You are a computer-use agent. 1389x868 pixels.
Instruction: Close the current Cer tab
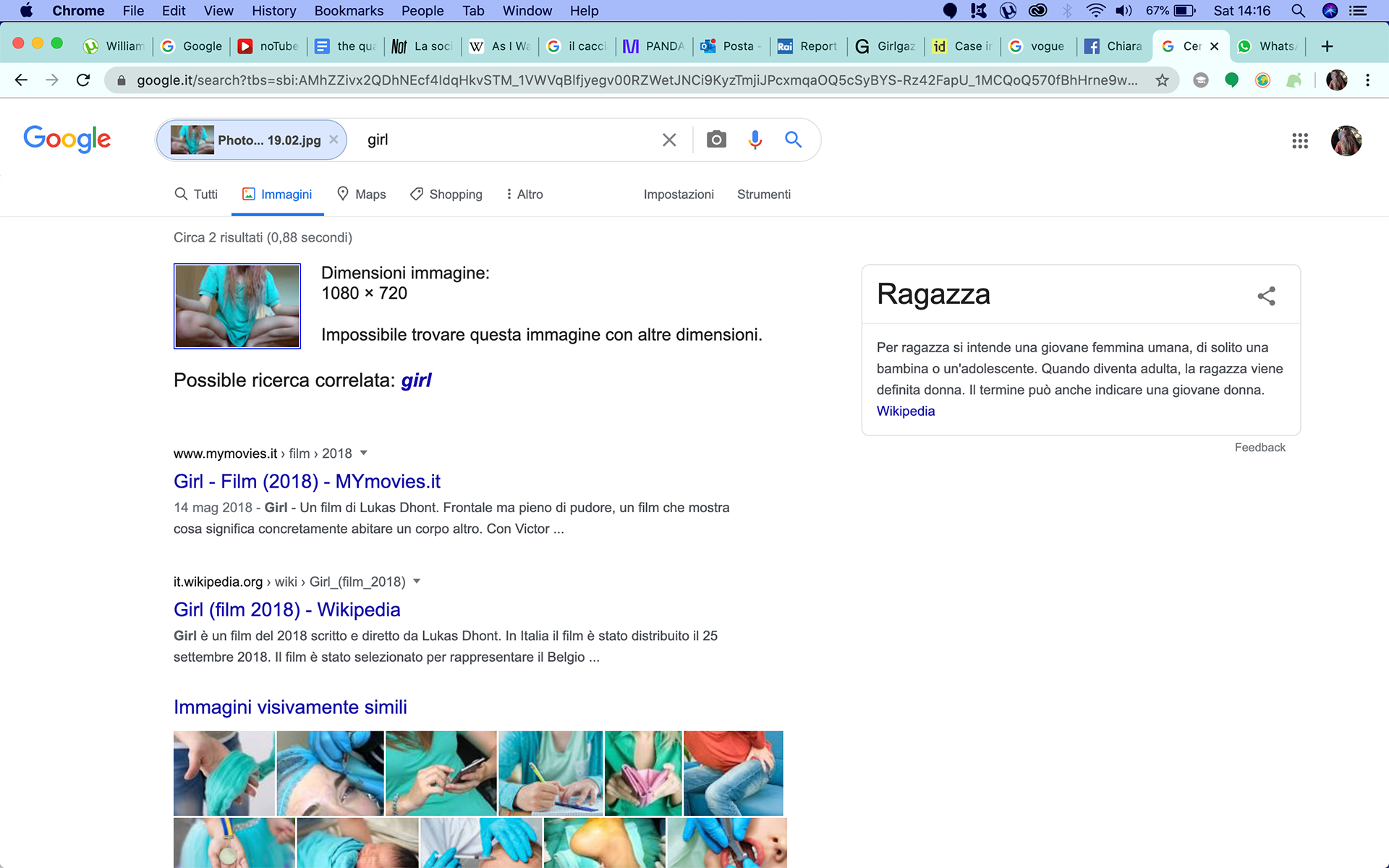pos(1215,46)
